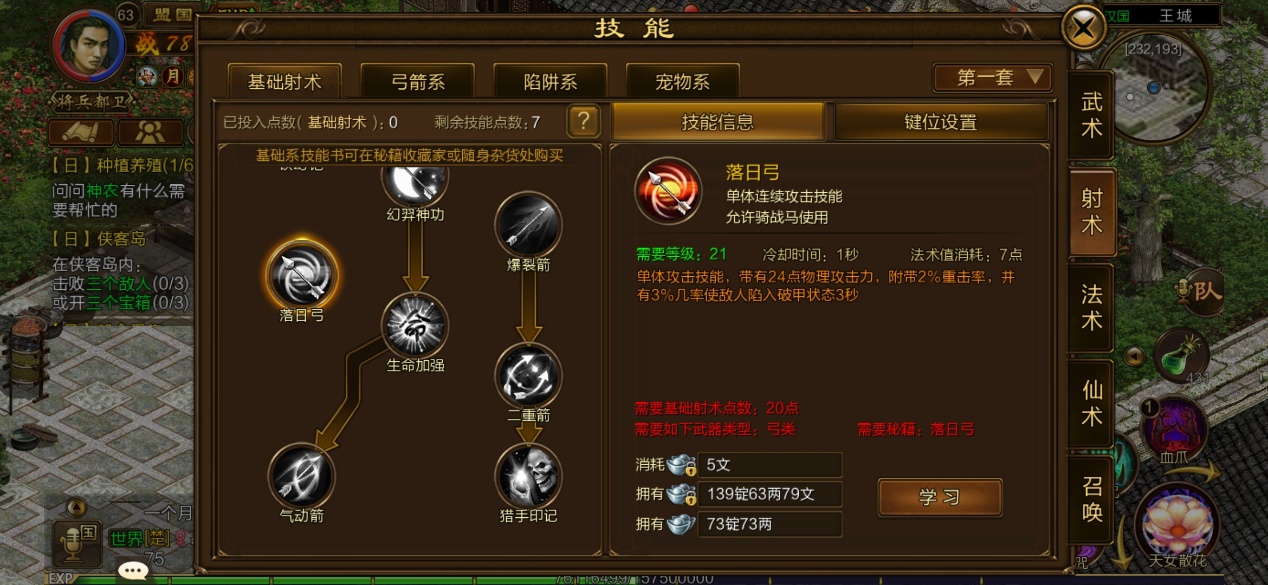Select the 召唤 side category tab

click(1091, 499)
